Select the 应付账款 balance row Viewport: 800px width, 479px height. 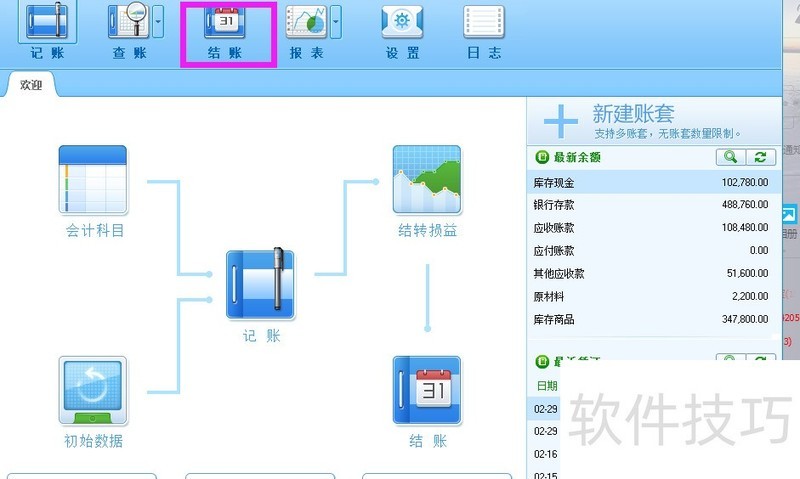[x=654, y=250]
